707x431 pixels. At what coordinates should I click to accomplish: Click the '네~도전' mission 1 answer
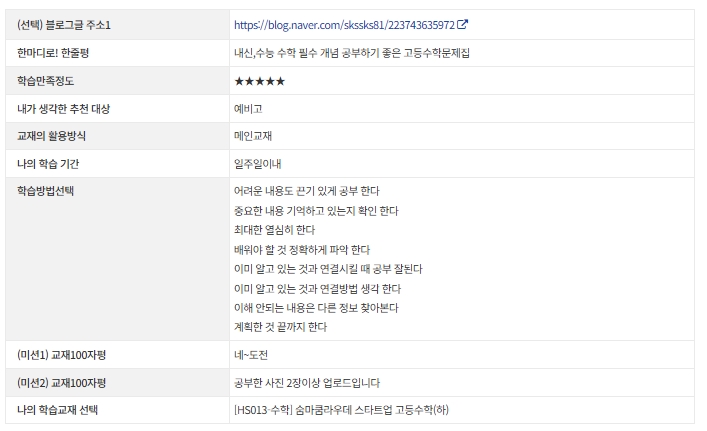coord(250,355)
